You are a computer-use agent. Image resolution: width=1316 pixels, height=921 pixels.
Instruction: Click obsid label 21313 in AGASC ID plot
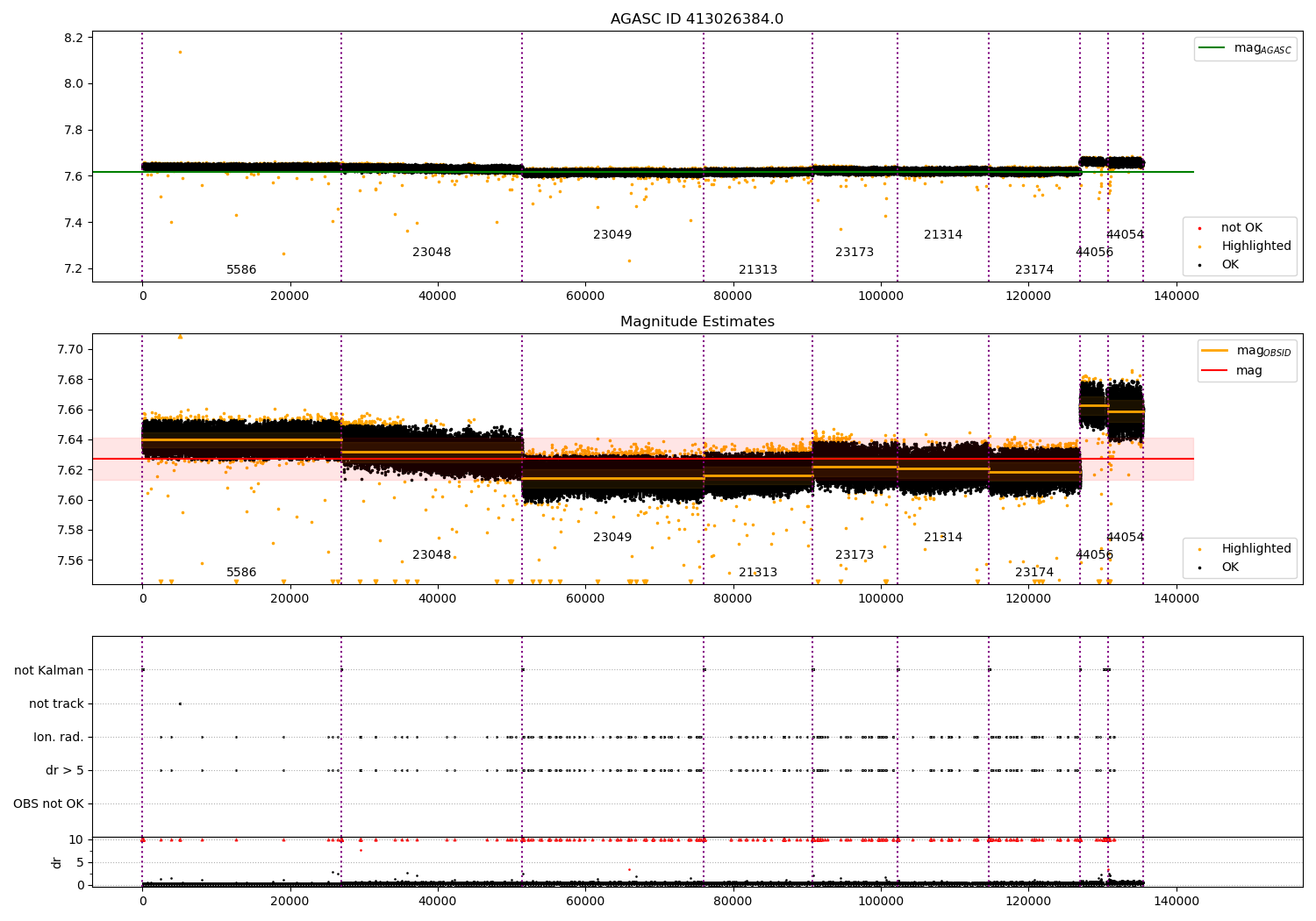click(x=758, y=270)
